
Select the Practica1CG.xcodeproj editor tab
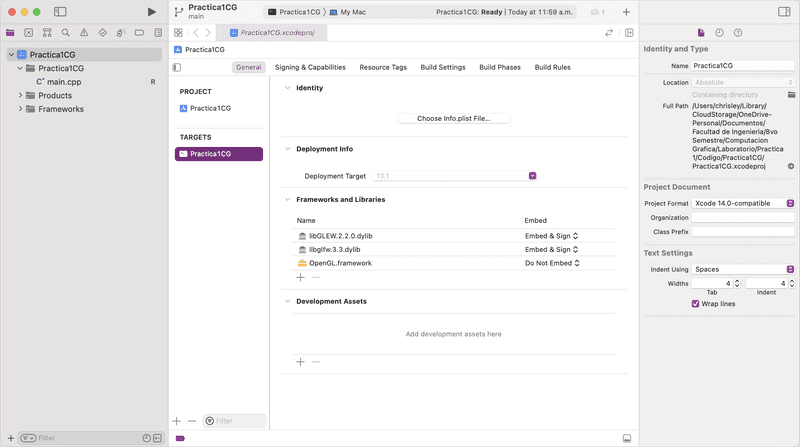pos(272,33)
